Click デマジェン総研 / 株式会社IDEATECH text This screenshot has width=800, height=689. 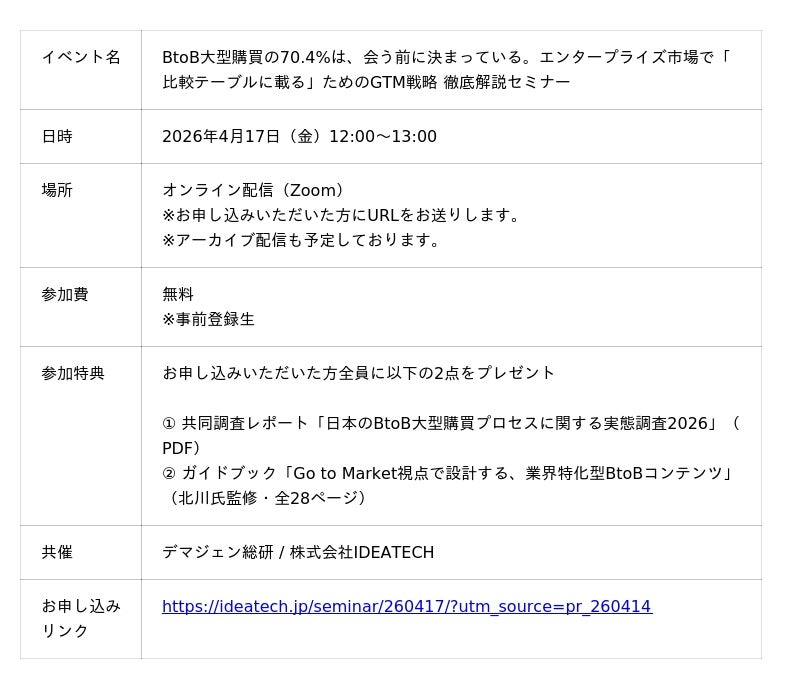click(298, 552)
